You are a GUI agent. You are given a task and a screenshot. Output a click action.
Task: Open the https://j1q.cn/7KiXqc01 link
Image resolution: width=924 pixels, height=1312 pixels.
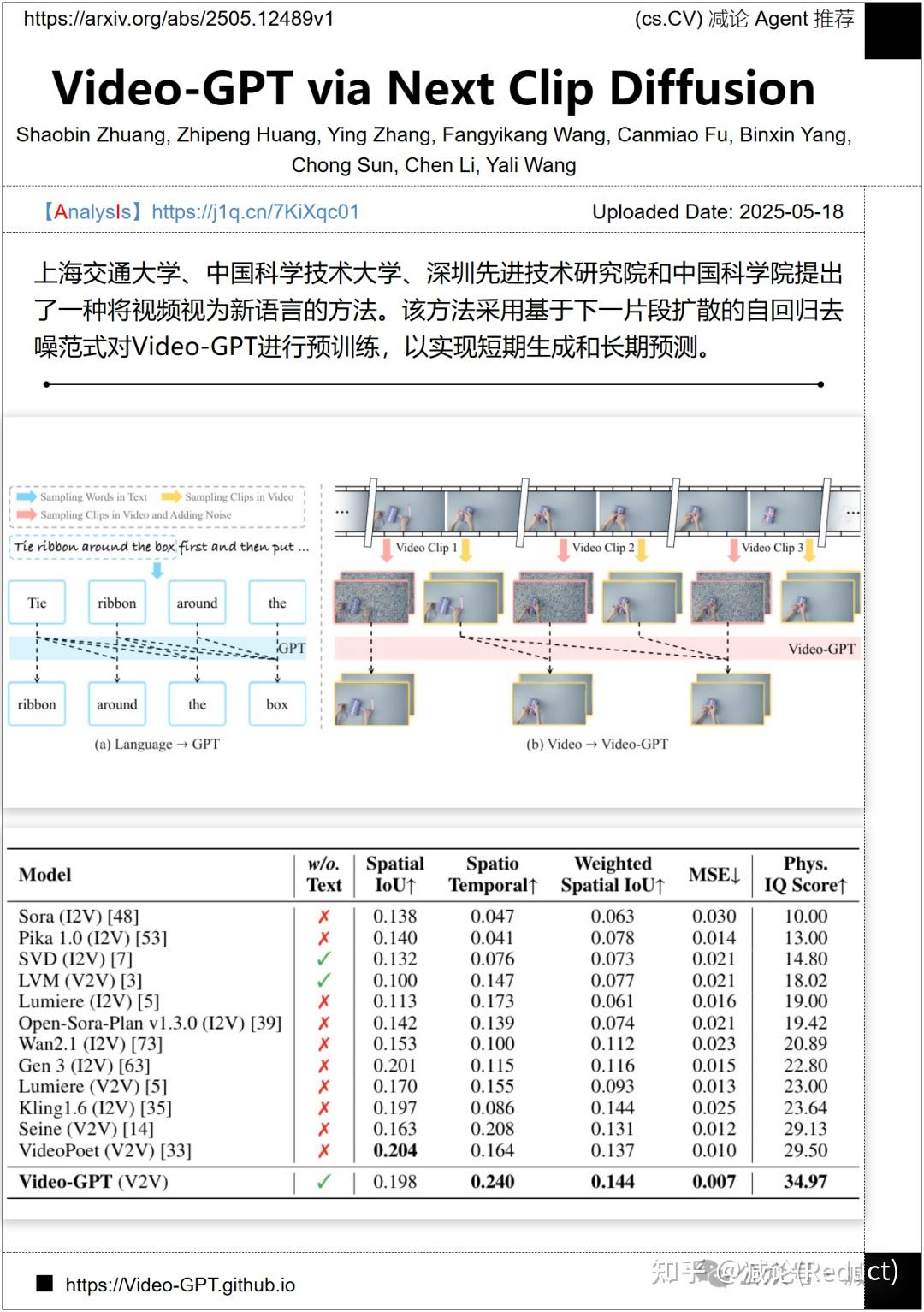[x=254, y=211]
